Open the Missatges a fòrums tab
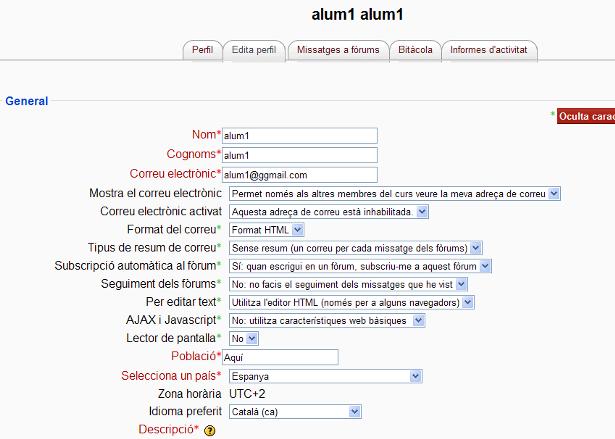 [338, 50]
